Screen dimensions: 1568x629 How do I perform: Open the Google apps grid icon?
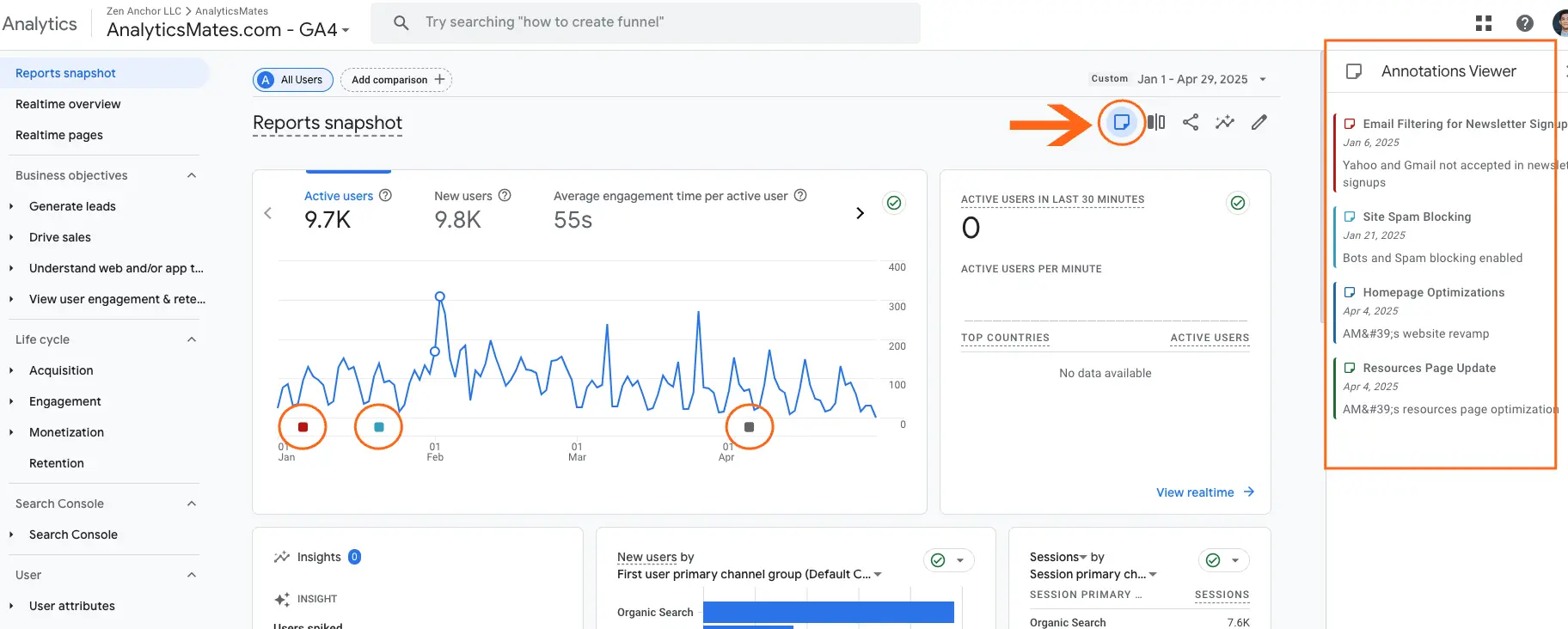point(1484,23)
